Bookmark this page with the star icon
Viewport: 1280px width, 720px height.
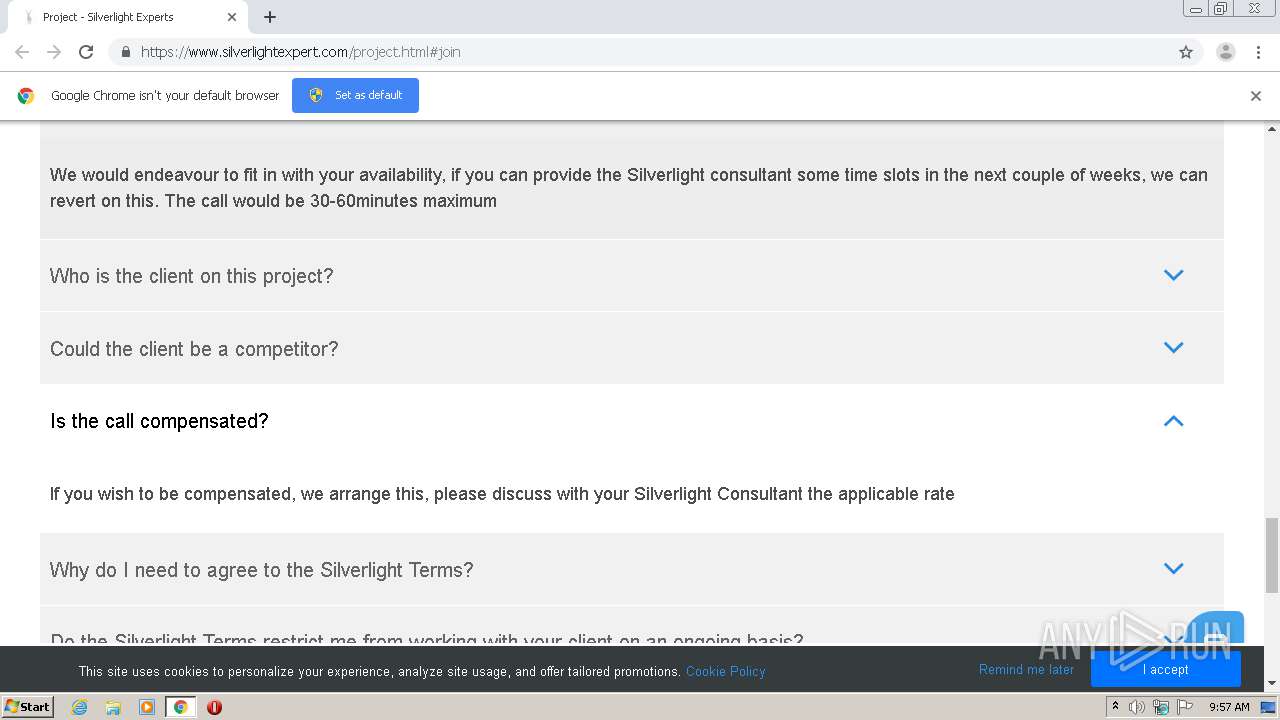1186,52
